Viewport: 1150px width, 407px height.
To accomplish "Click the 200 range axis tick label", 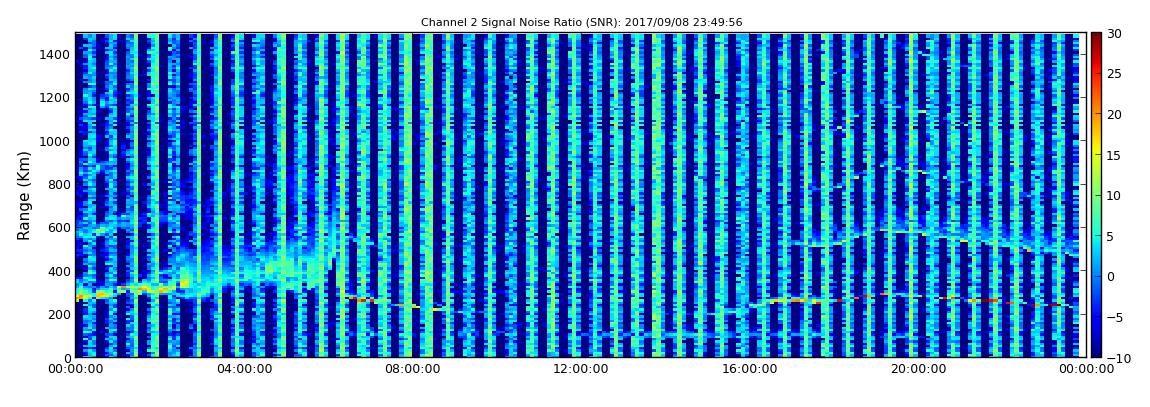I will pos(59,315).
